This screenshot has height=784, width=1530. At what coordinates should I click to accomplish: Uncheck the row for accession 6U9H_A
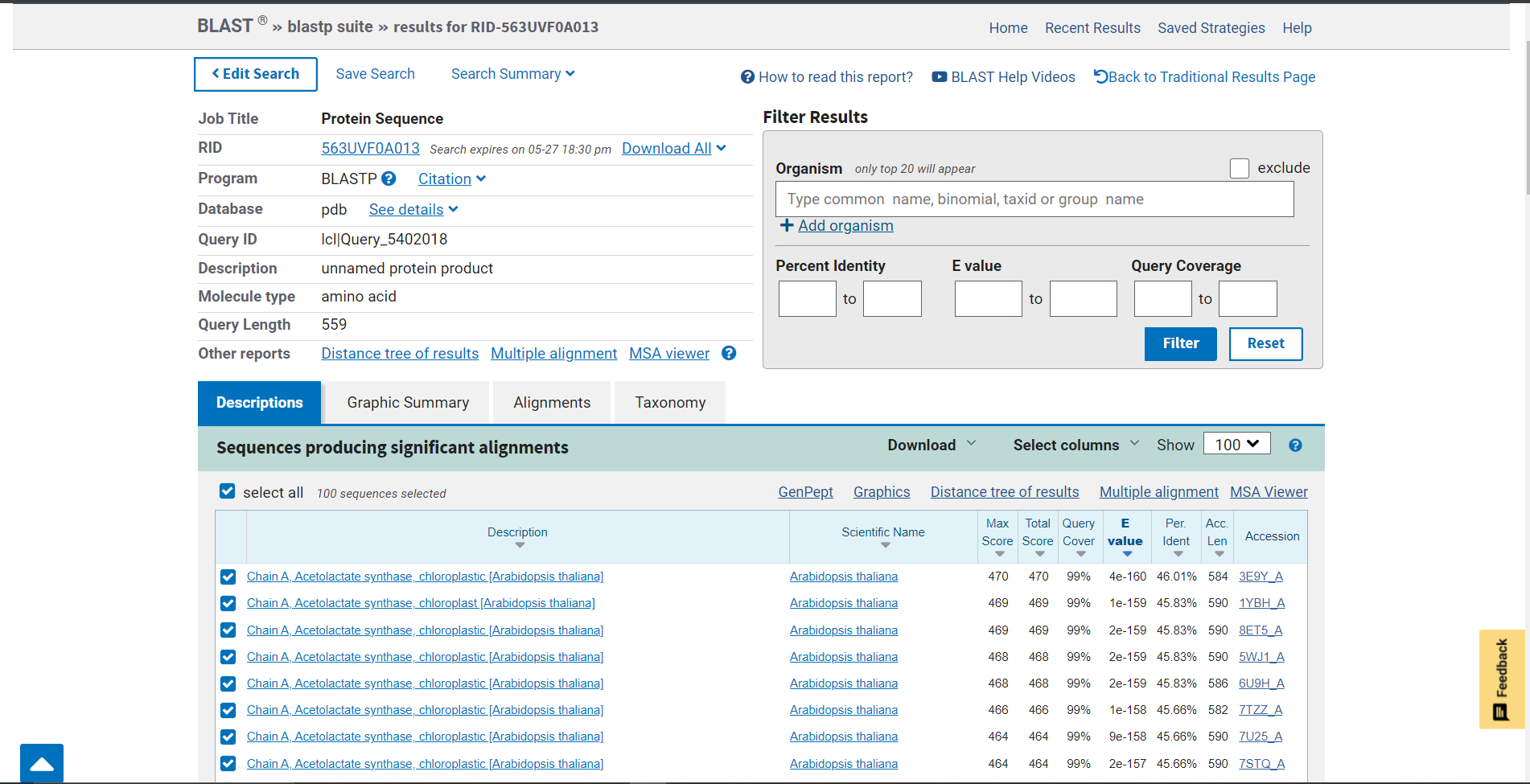click(x=228, y=683)
